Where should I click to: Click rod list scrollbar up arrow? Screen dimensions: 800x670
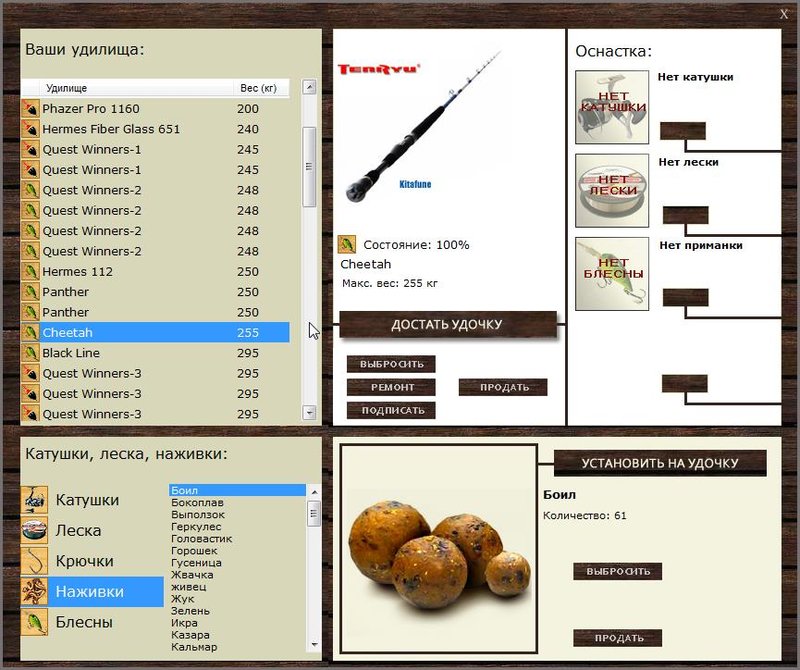click(x=309, y=87)
